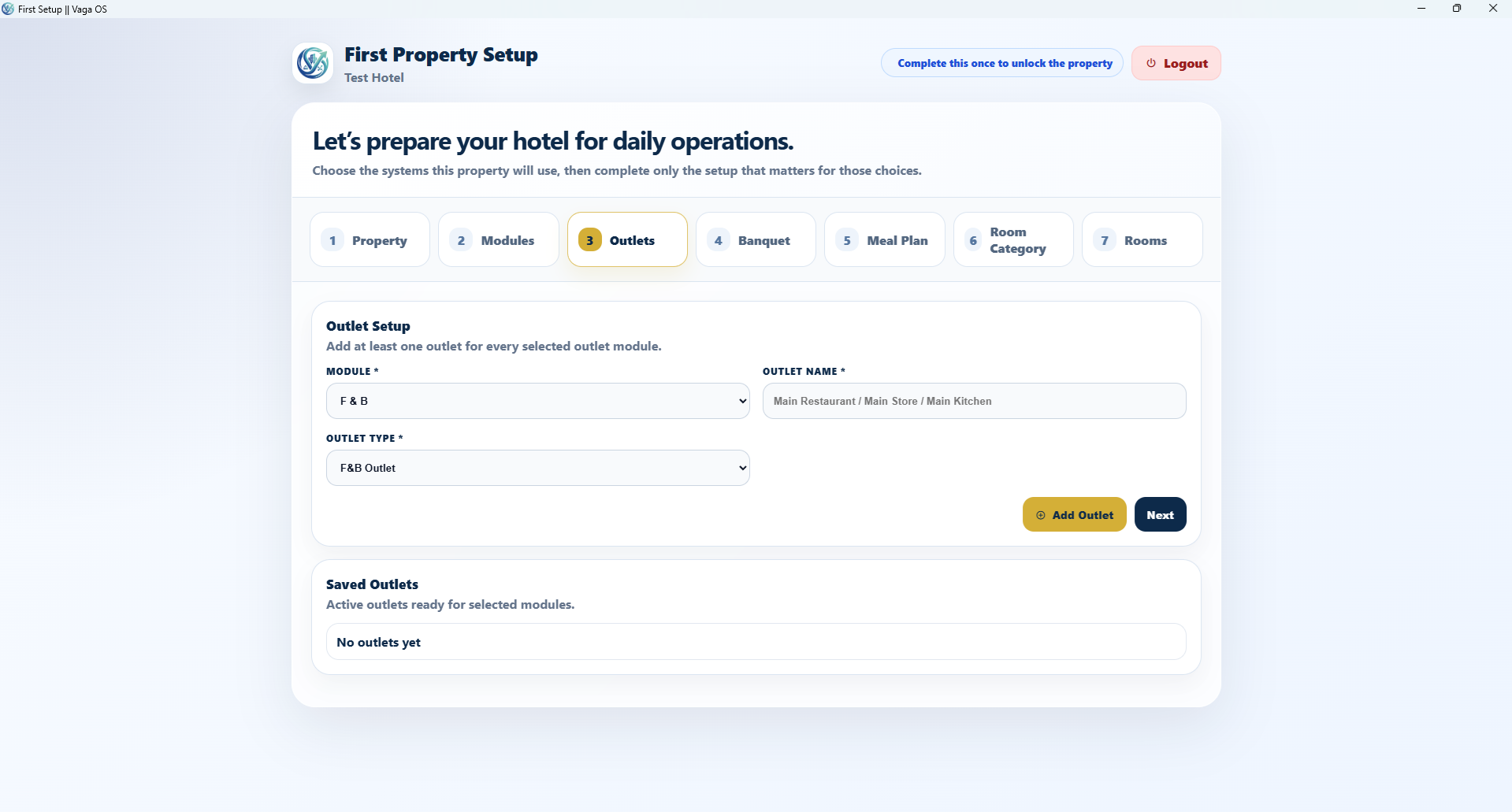Click the step 1 number badge
The width and height of the screenshot is (1512, 812).
[x=332, y=240]
